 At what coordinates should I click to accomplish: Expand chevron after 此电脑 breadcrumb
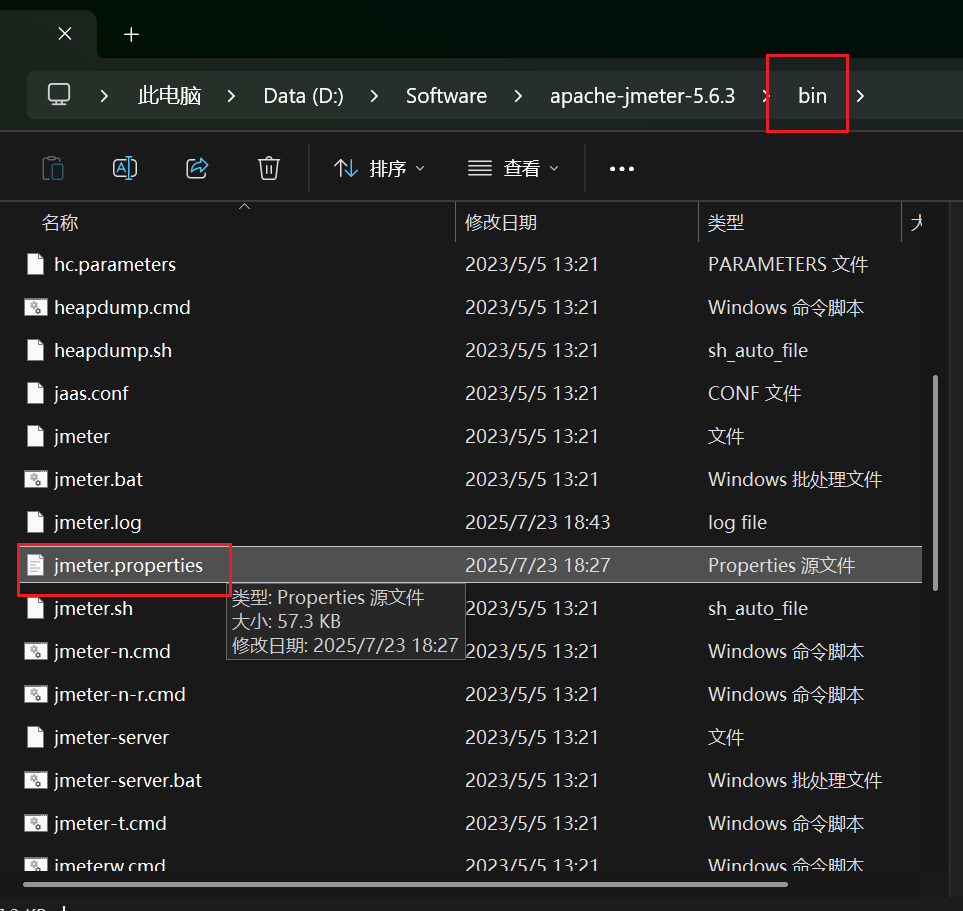[232, 96]
